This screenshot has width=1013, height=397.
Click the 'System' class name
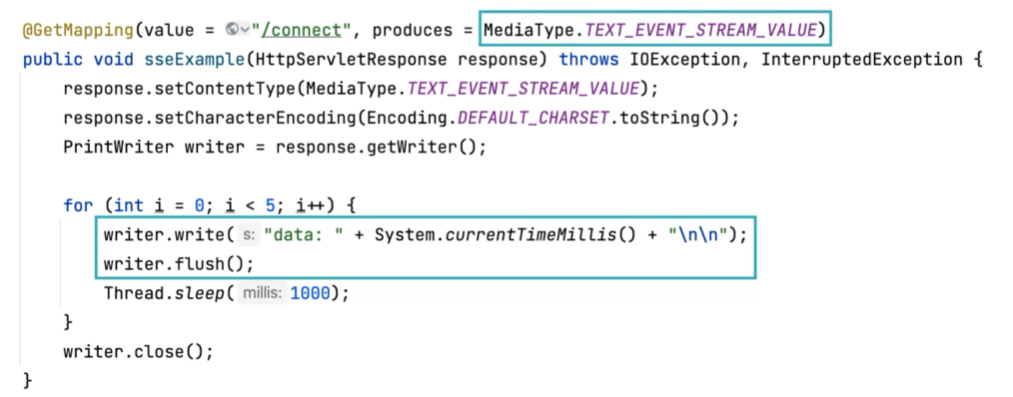click(x=406, y=236)
